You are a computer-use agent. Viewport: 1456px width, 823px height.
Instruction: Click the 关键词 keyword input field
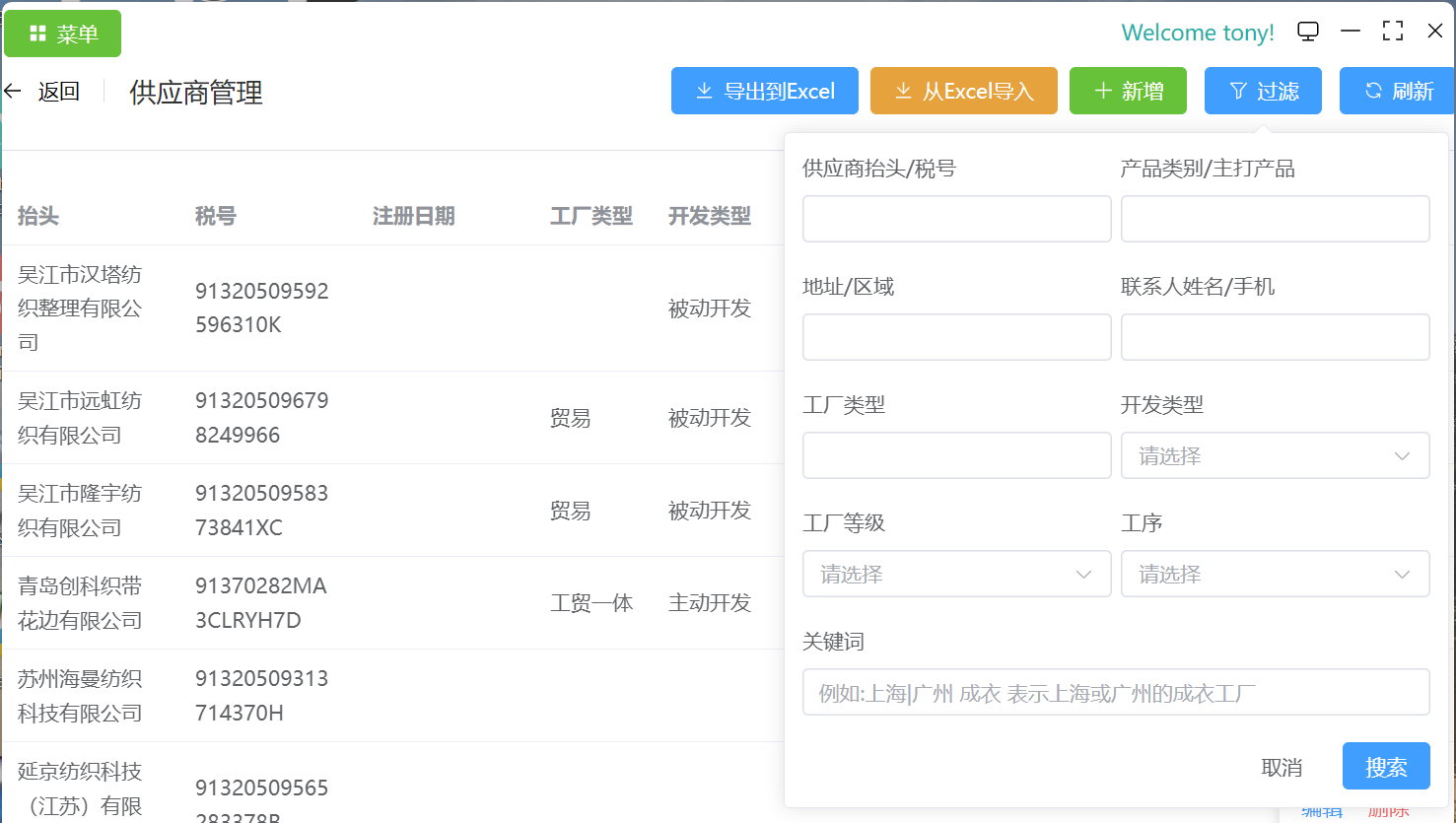(x=1116, y=692)
